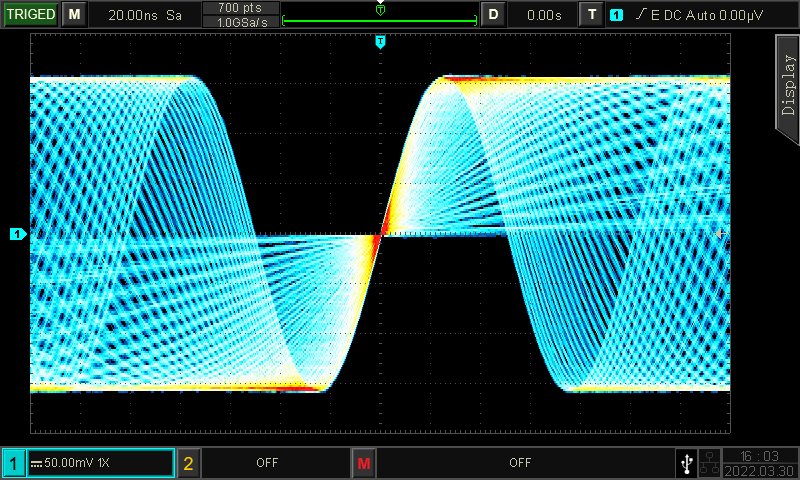Toggle channel 1 button in bottom bar
This screenshot has width=800, height=480.
[x=14, y=463]
